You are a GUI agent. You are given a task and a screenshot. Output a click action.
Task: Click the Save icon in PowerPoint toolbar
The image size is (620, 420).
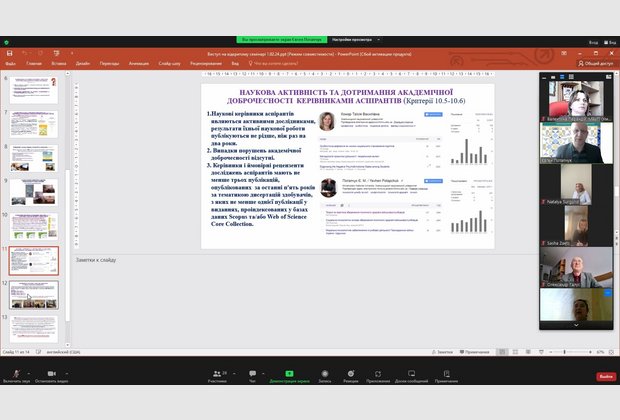click(10, 53)
